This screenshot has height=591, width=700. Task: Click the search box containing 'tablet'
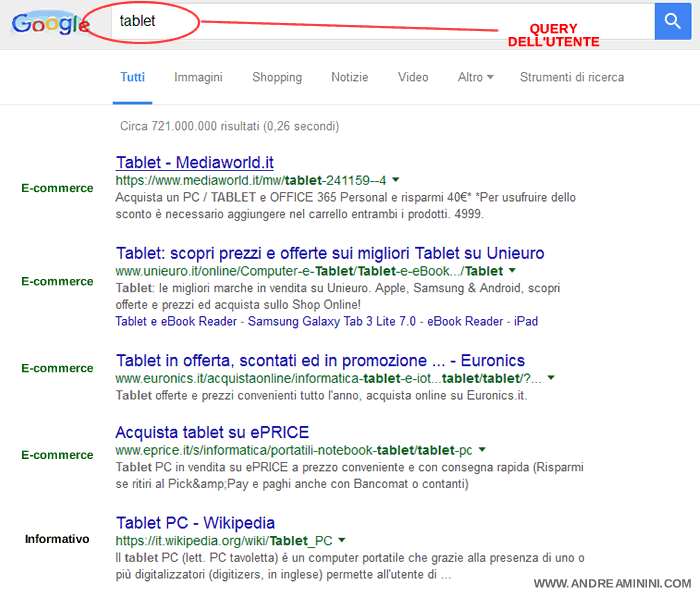(380, 21)
